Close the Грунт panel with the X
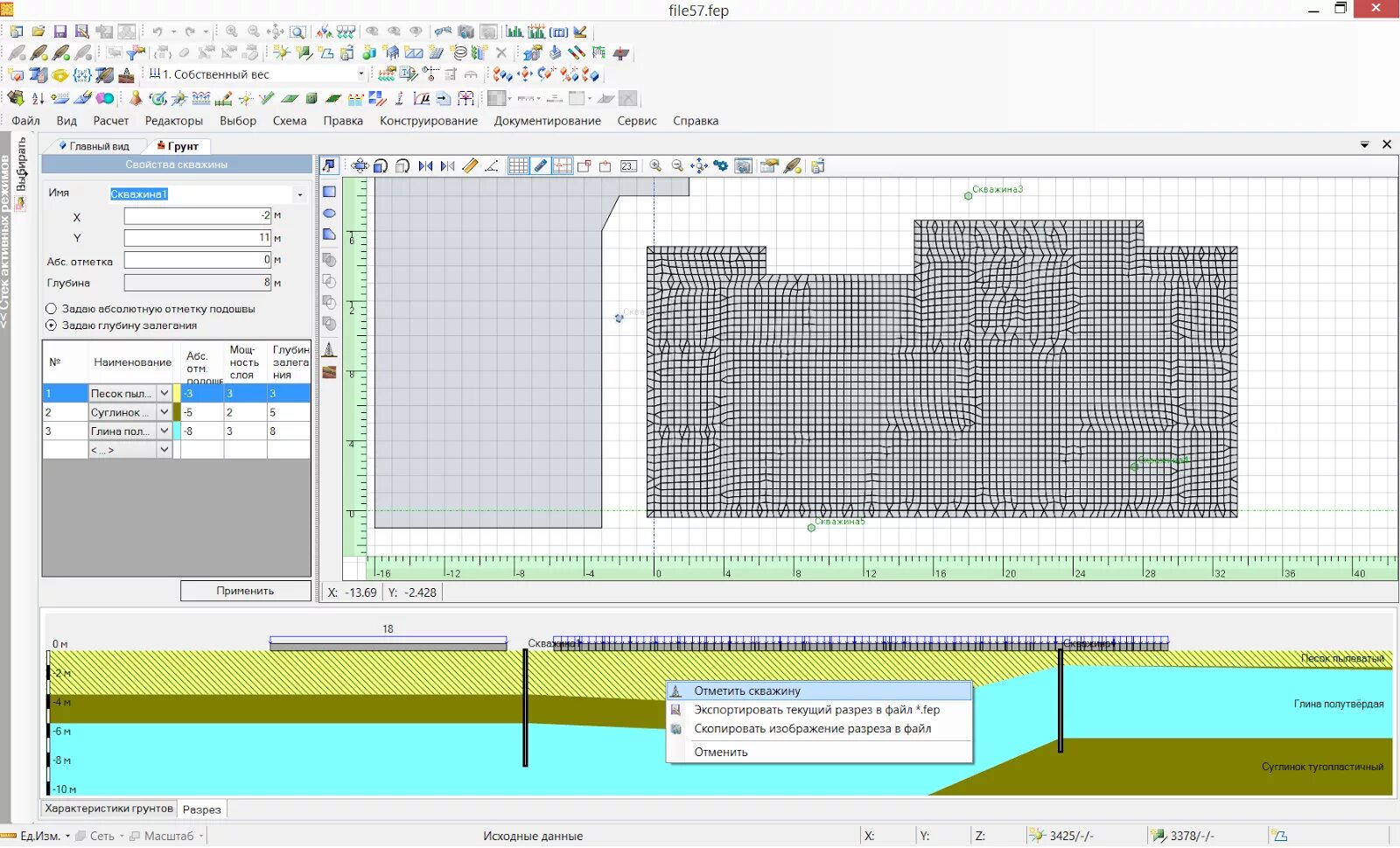The image size is (1400, 848). point(1387,144)
